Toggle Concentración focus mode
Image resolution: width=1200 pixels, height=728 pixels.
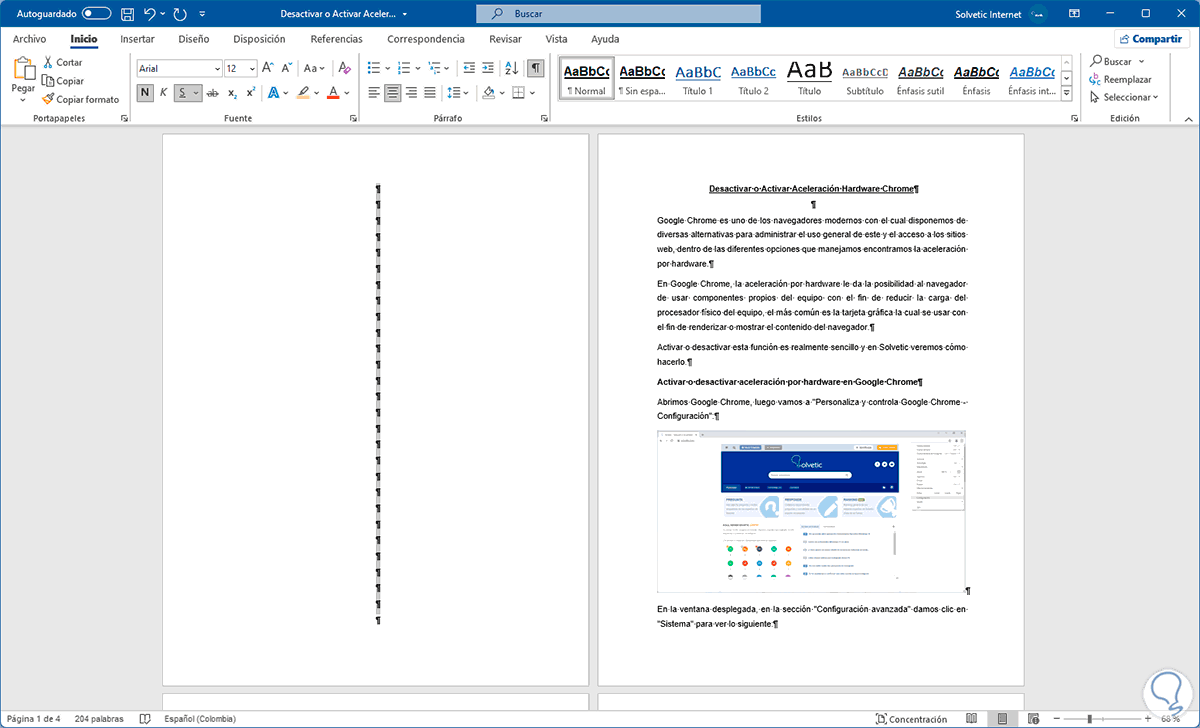click(x=911, y=718)
